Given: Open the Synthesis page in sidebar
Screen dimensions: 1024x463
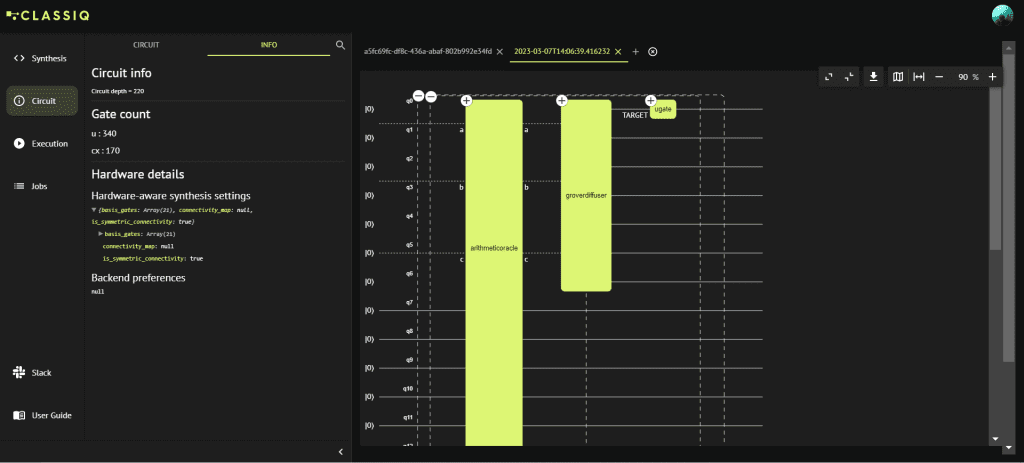Looking at the screenshot, I should (42, 59).
